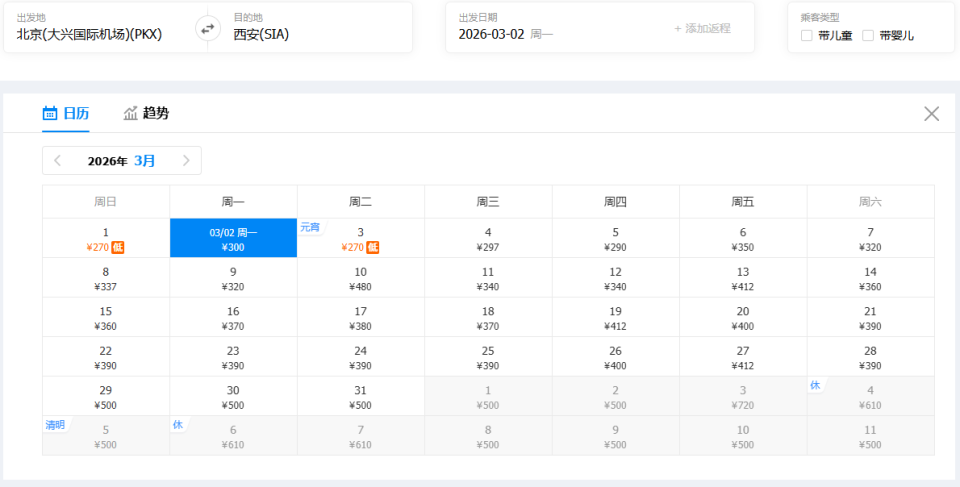This screenshot has width=960, height=487.
Task: Switch to the 日历 tab
Action: click(x=76, y=114)
